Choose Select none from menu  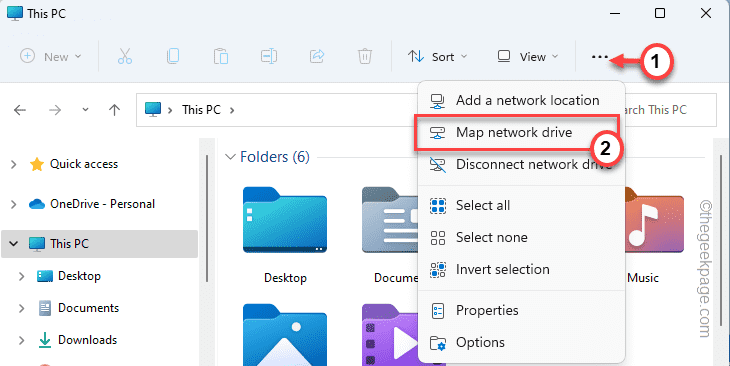[x=521, y=237]
